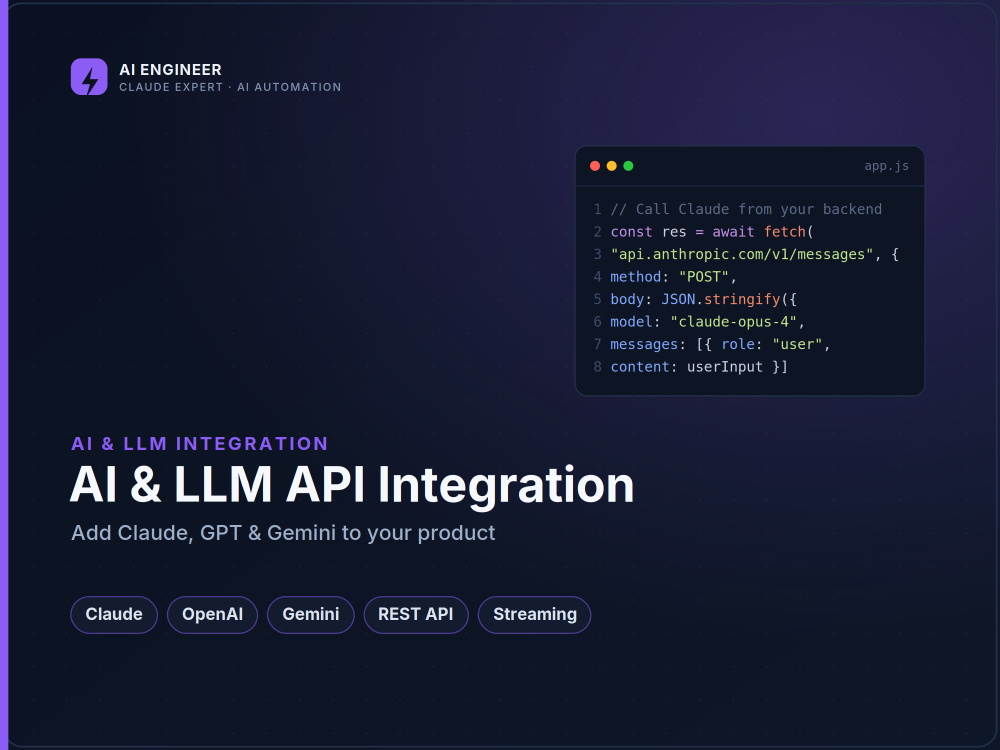Click the purple AI & LLM INTEGRATION eyebrow text
Screen dimensions: 1000x750
(x=200, y=443)
